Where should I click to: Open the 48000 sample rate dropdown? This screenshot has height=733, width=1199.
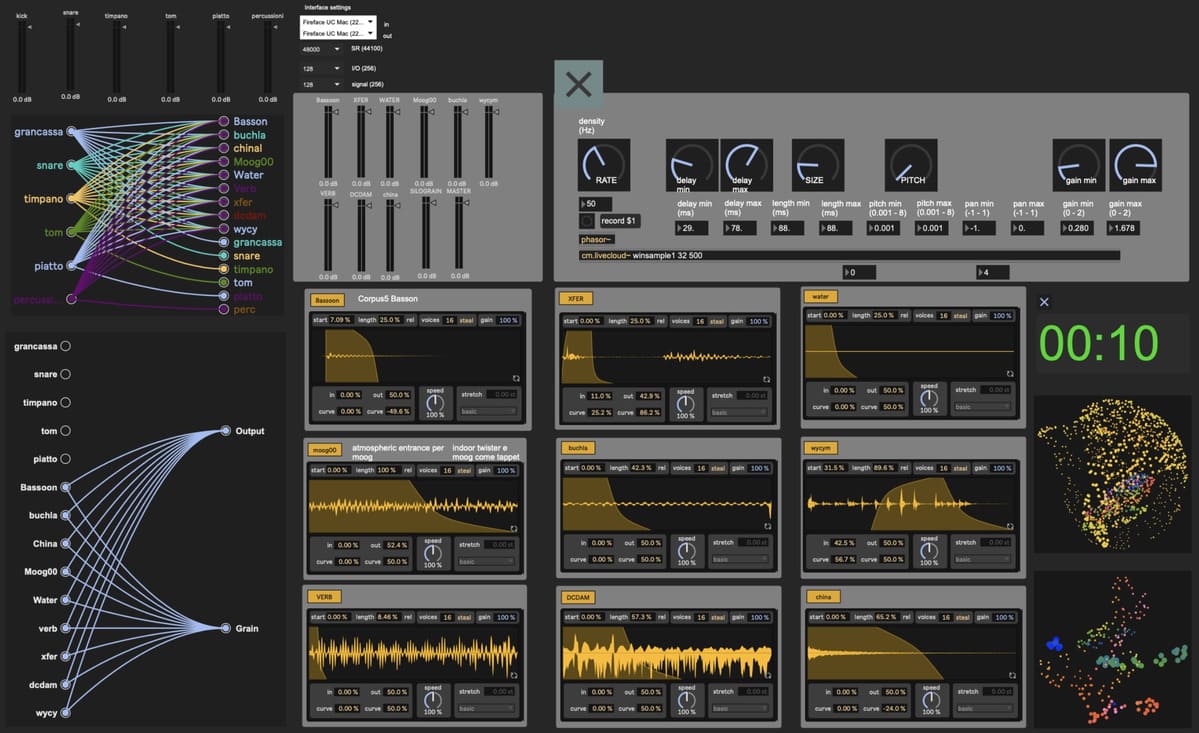321,49
